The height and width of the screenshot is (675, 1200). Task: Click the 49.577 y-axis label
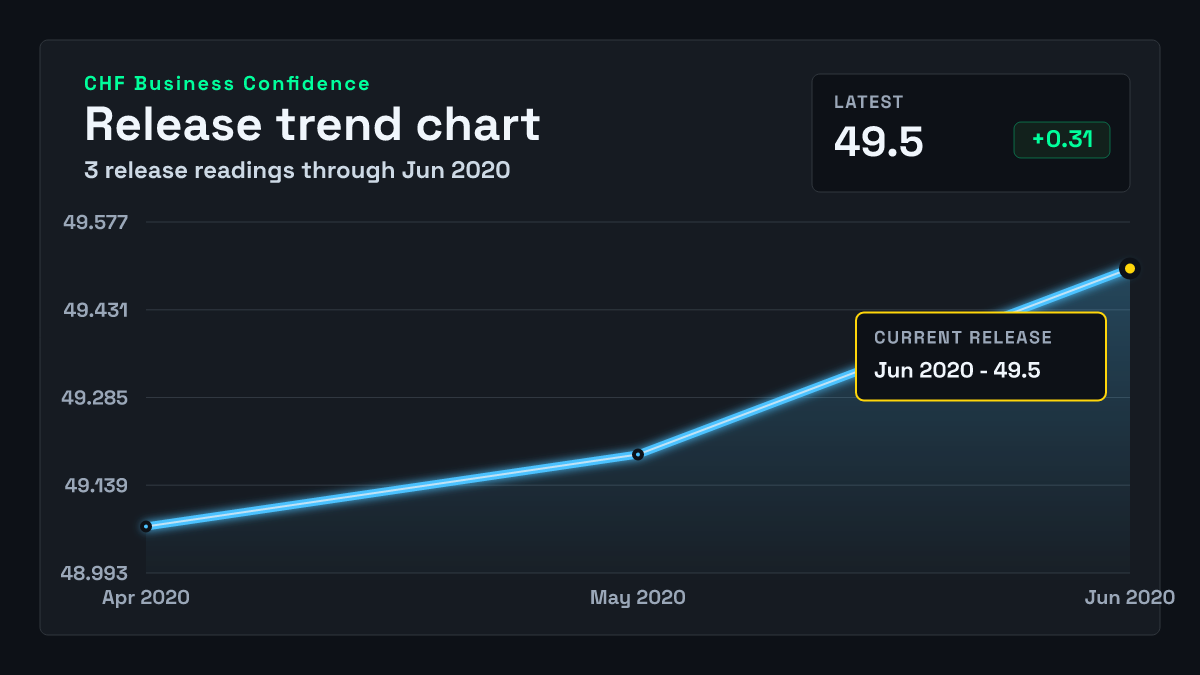tap(96, 222)
